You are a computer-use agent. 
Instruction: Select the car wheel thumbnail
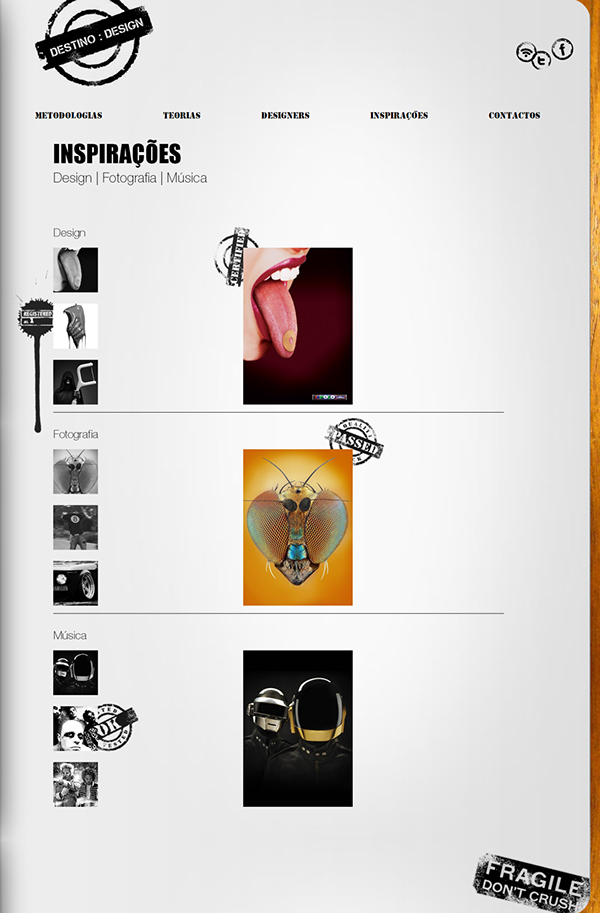76,583
